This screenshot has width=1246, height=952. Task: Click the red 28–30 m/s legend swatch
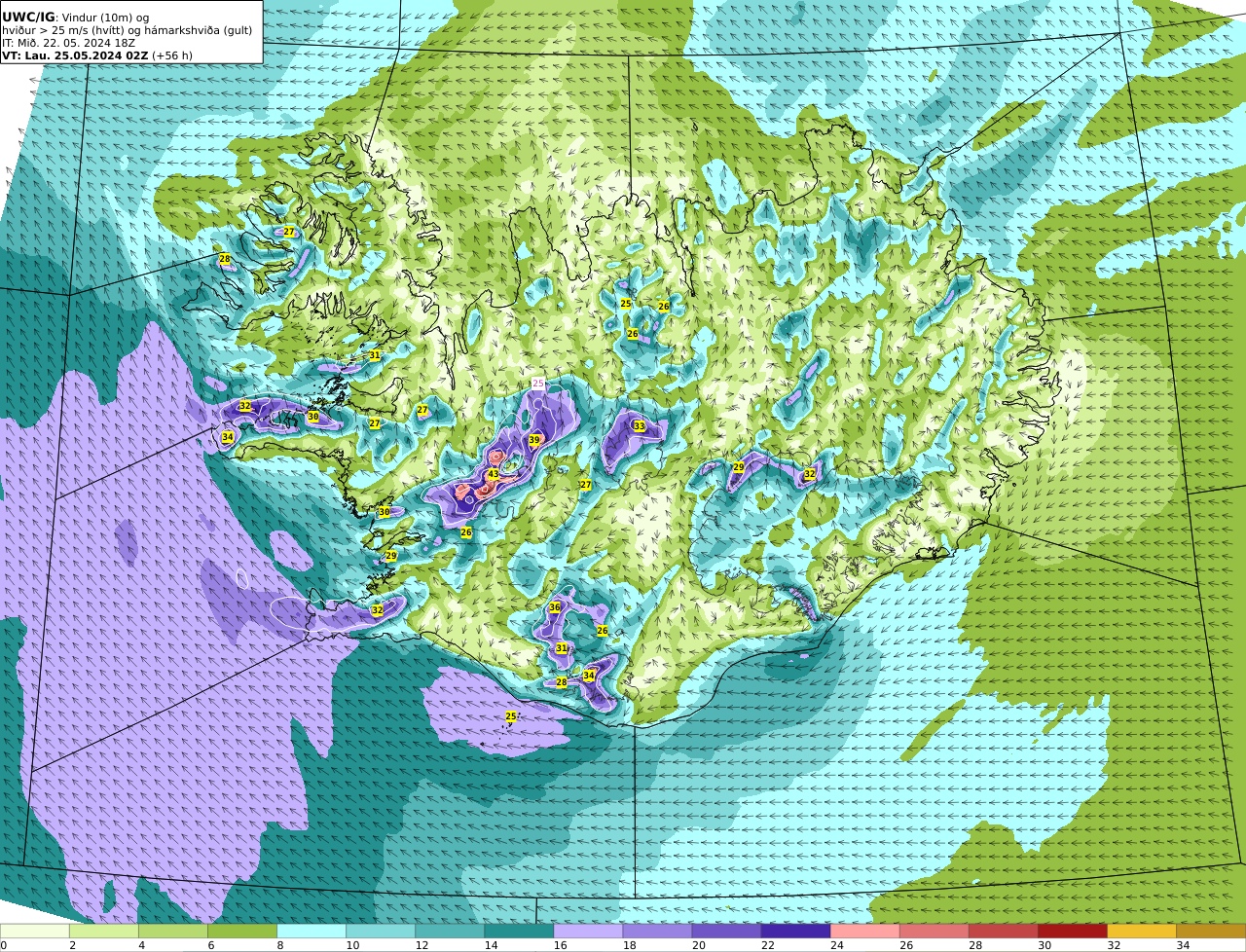(x=1002, y=931)
